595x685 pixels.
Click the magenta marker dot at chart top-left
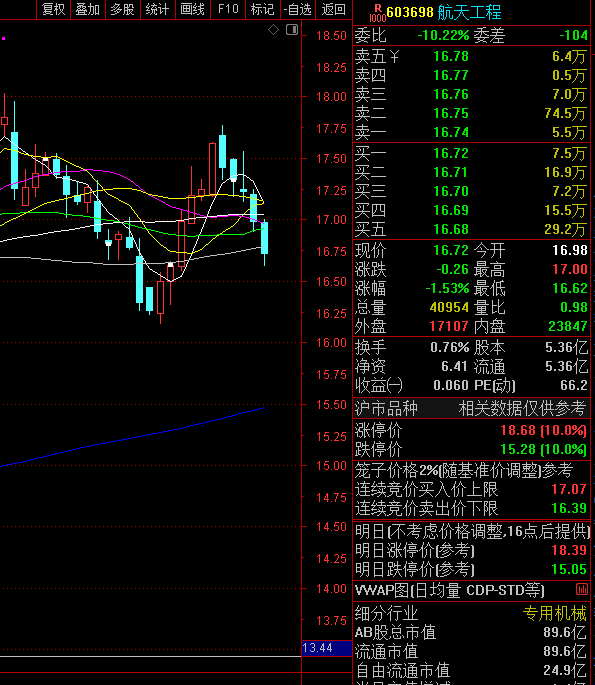coord(3,38)
